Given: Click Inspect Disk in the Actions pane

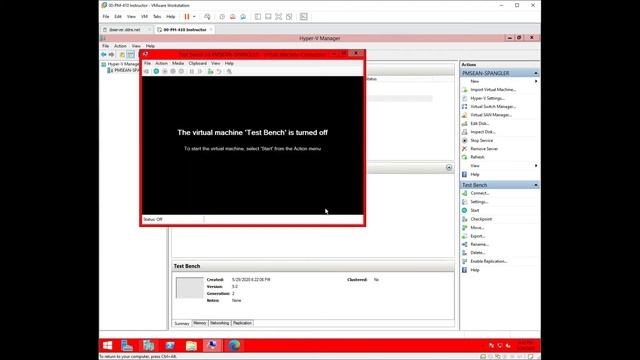Looking at the screenshot, I should coord(482,132).
